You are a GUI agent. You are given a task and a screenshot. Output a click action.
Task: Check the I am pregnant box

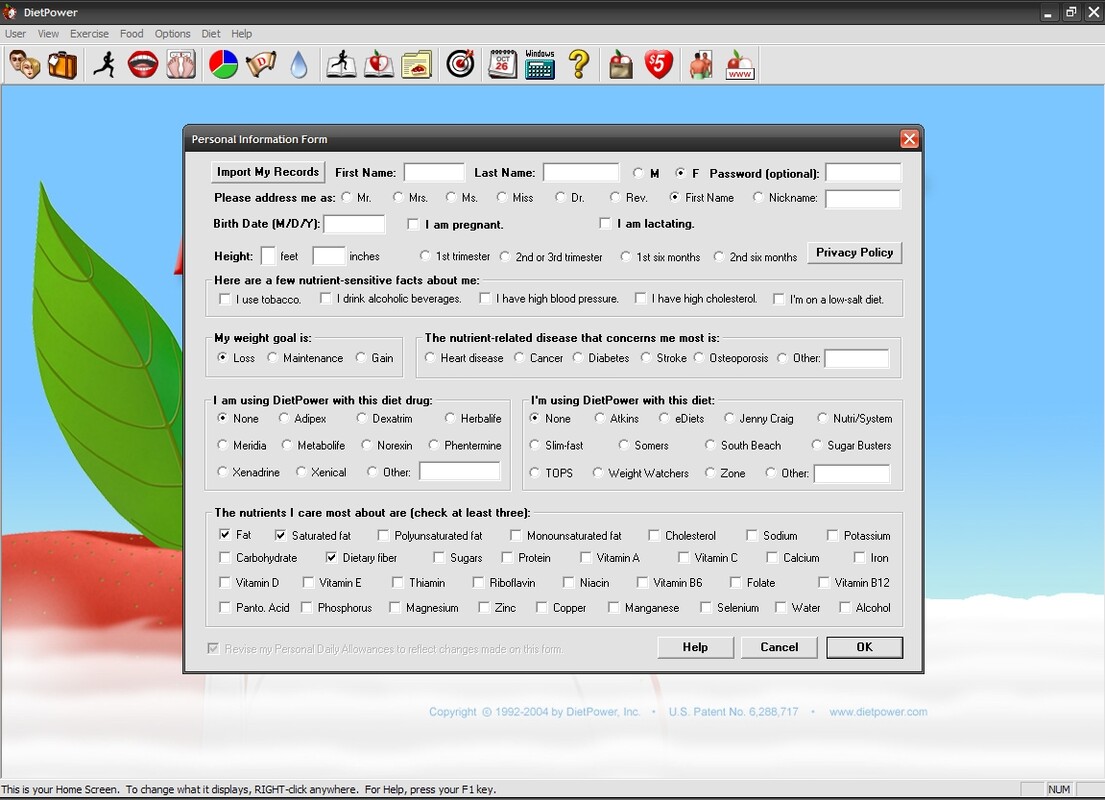point(413,224)
